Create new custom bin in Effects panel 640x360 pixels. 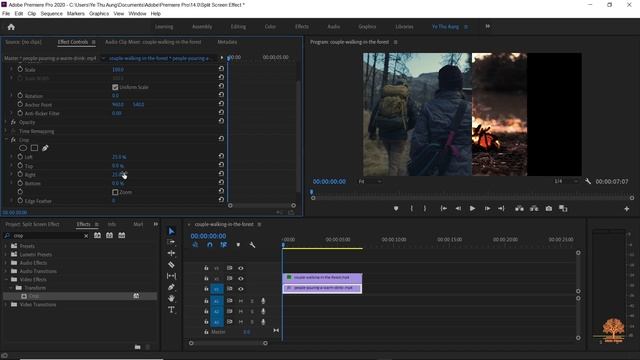point(138,347)
